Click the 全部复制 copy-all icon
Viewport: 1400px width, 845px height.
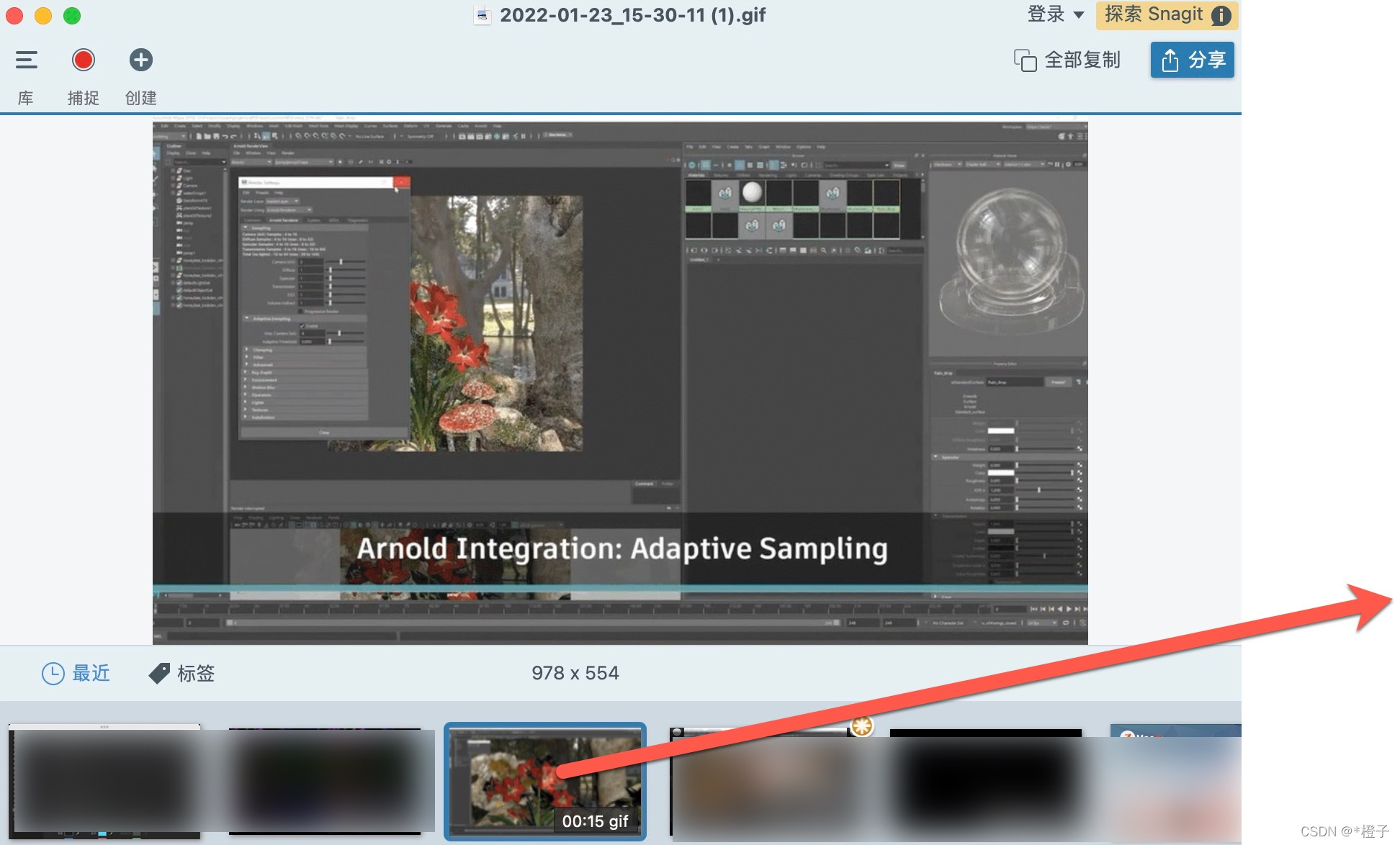click(x=1025, y=60)
